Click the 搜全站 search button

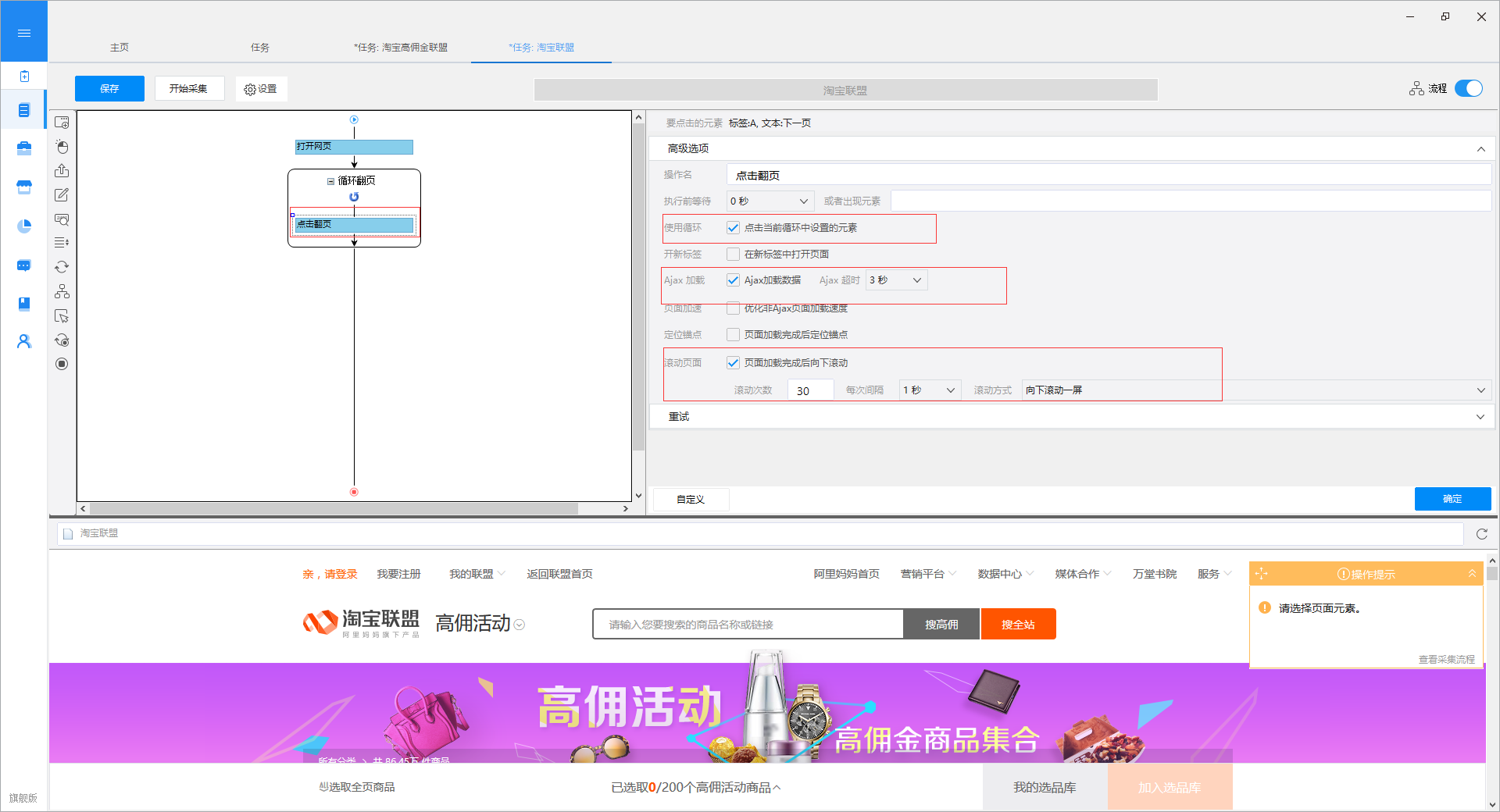1018,625
